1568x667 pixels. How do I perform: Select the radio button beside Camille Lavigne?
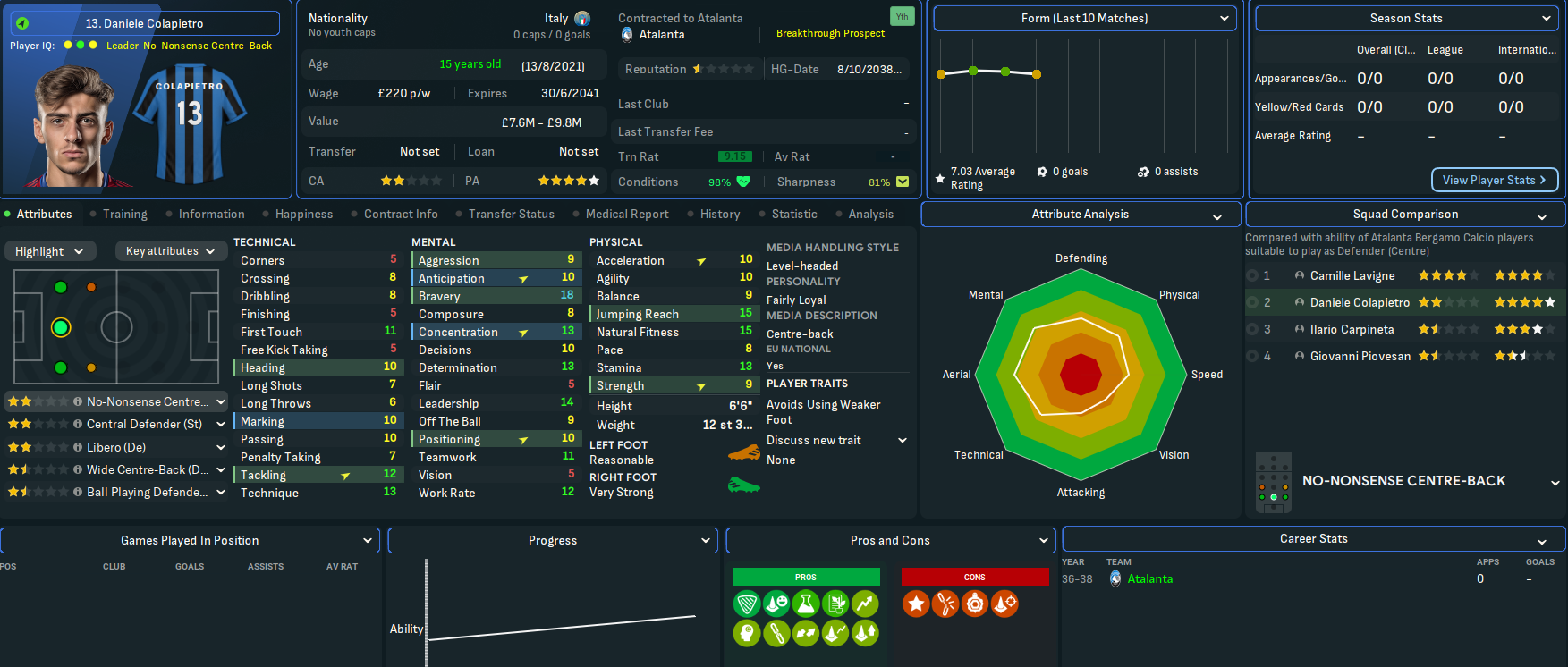point(1253,276)
